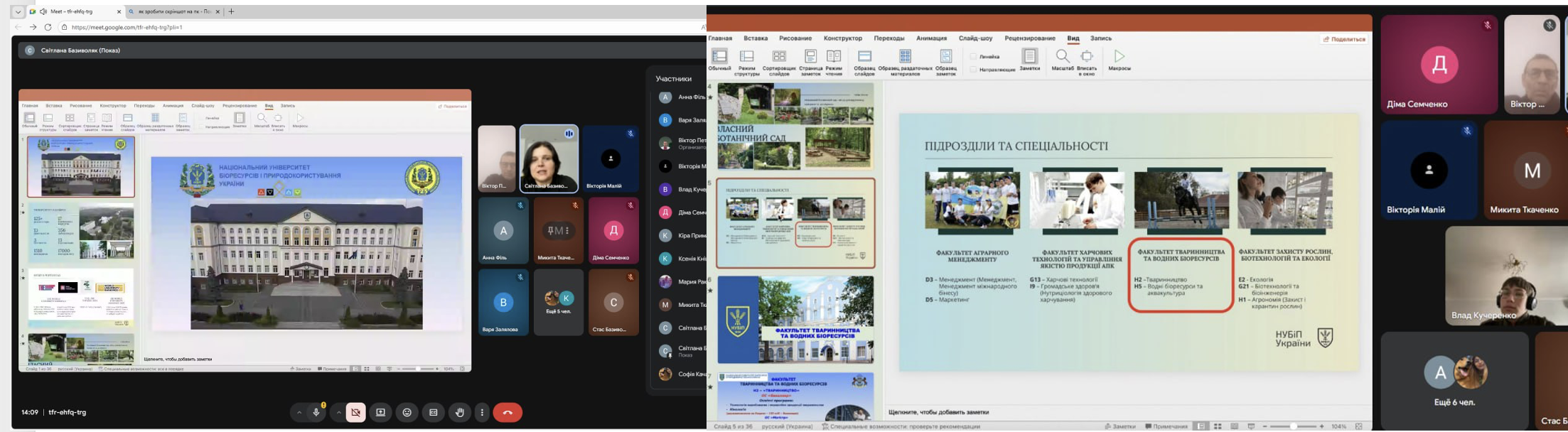The width and height of the screenshot is (1568, 432).
Task: Click the Поделиться button in the large PowerPoint window
Action: pyautogui.click(x=1344, y=39)
